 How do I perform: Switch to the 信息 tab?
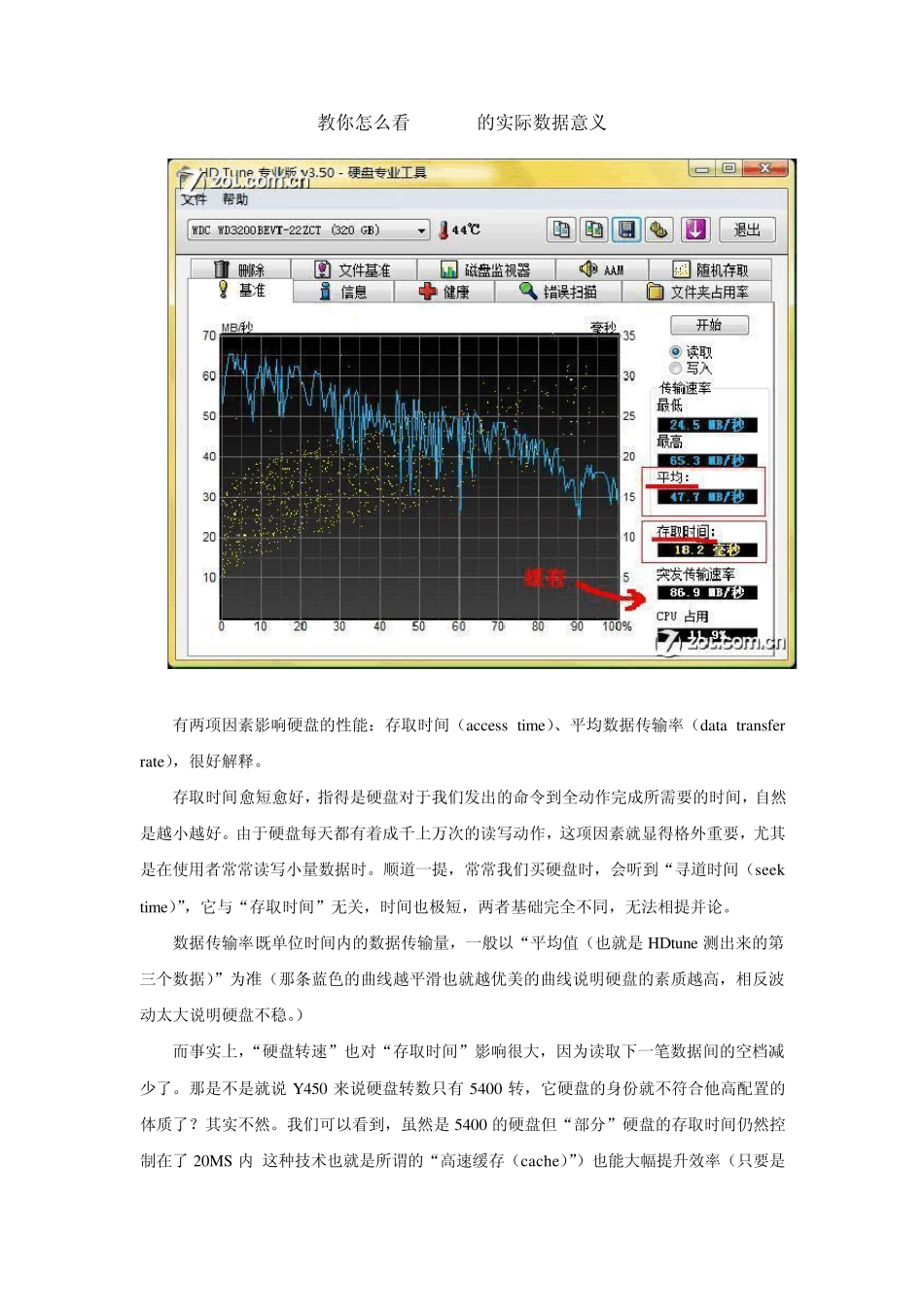(x=343, y=292)
